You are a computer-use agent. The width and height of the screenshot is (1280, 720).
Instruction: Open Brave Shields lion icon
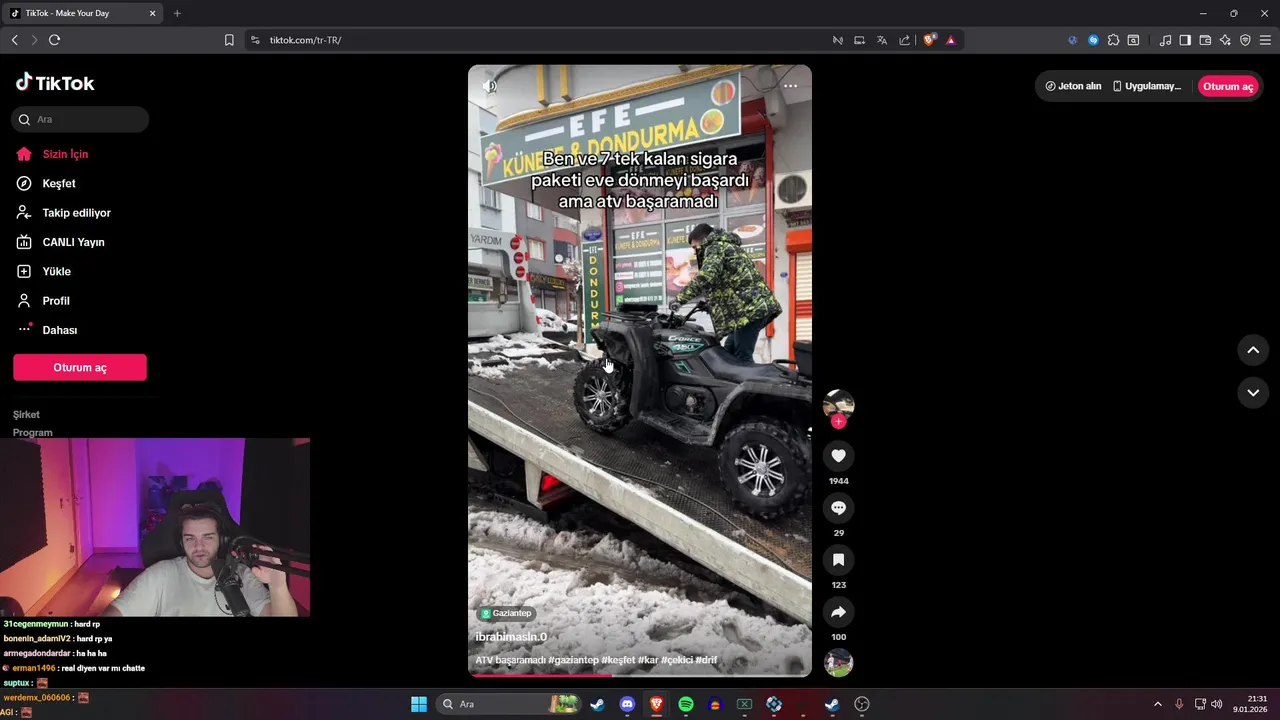coord(929,40)
